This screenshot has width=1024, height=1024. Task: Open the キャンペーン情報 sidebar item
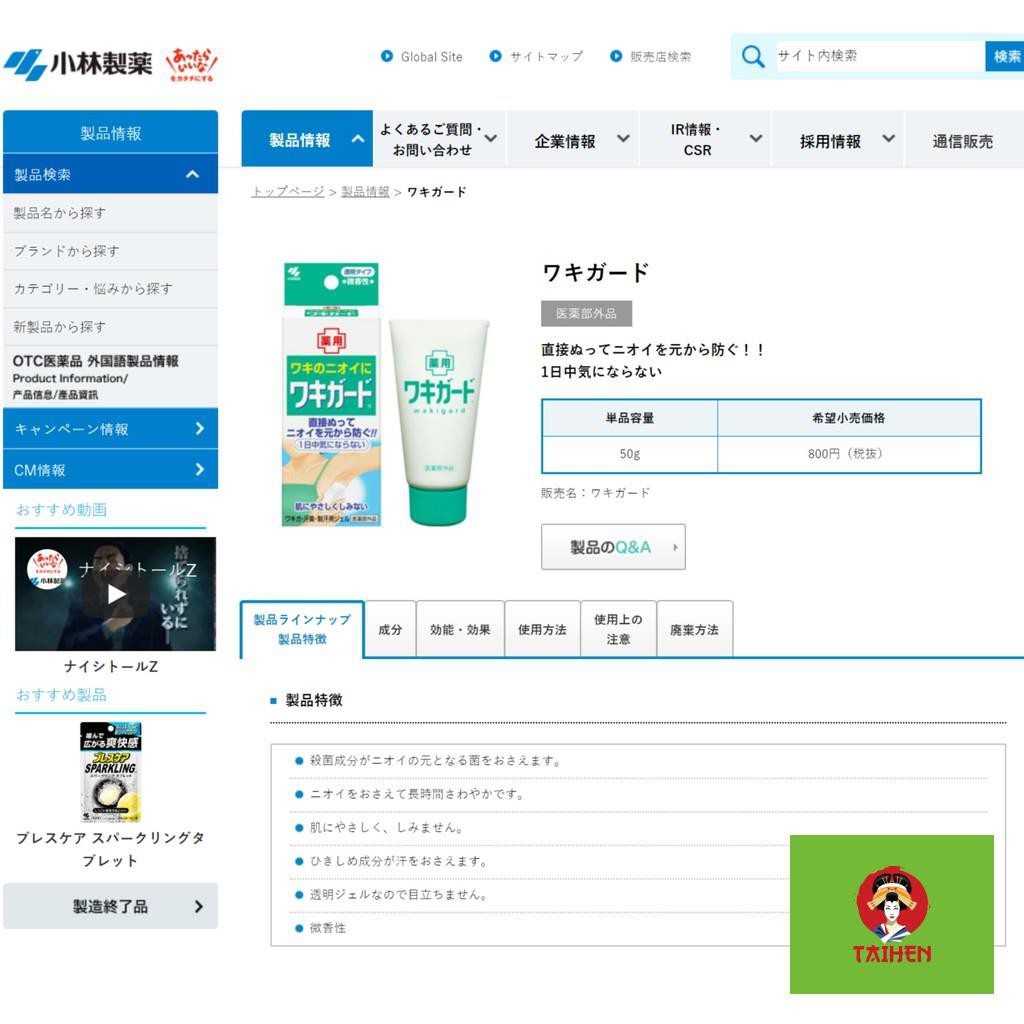pyautogui.click(x=110, y=429)
